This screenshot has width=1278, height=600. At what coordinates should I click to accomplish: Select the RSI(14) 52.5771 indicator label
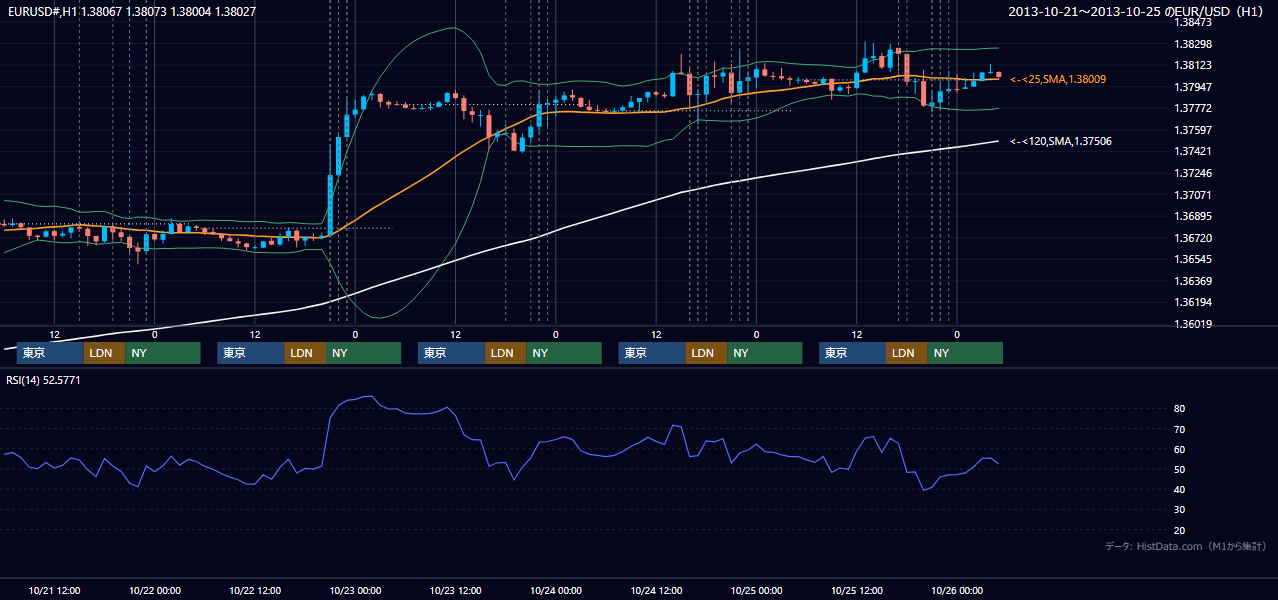tap(44, 380)
